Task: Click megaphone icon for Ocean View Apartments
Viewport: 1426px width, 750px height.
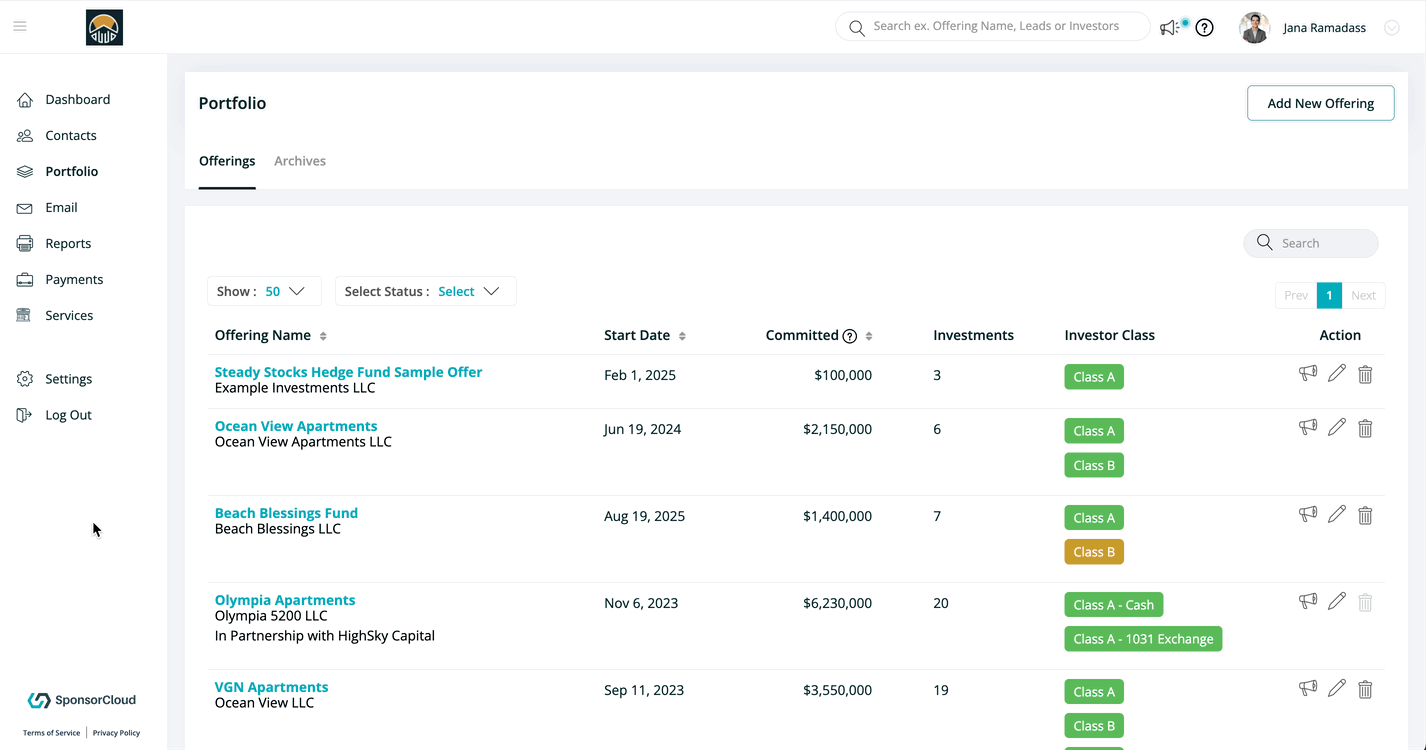Action: point(1307,428)
